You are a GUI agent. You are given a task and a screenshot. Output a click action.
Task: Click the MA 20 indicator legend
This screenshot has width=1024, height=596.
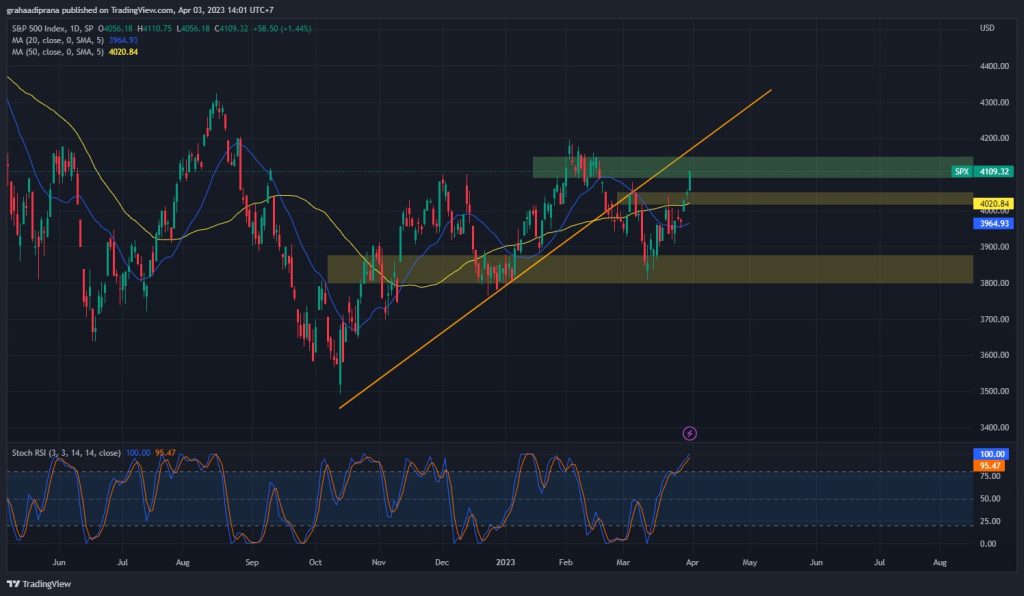click(74, 40)
